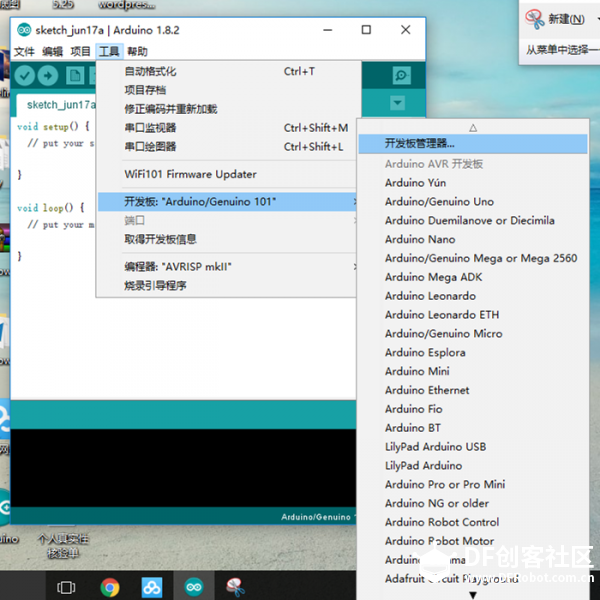Open Baidu cloud app in taskbar

[x=152, y=587]
